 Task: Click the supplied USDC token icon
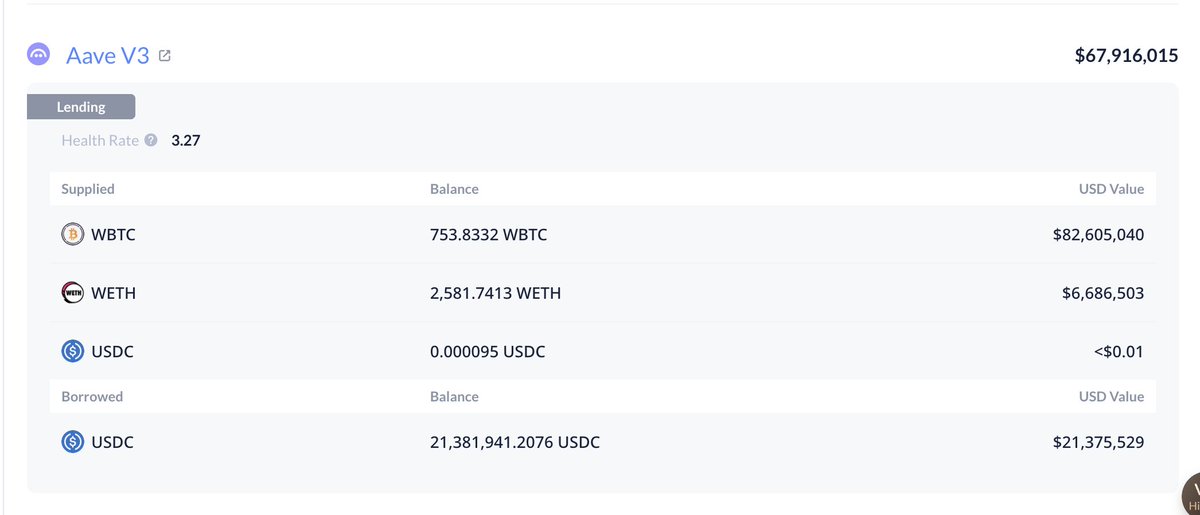click(73, 352)
